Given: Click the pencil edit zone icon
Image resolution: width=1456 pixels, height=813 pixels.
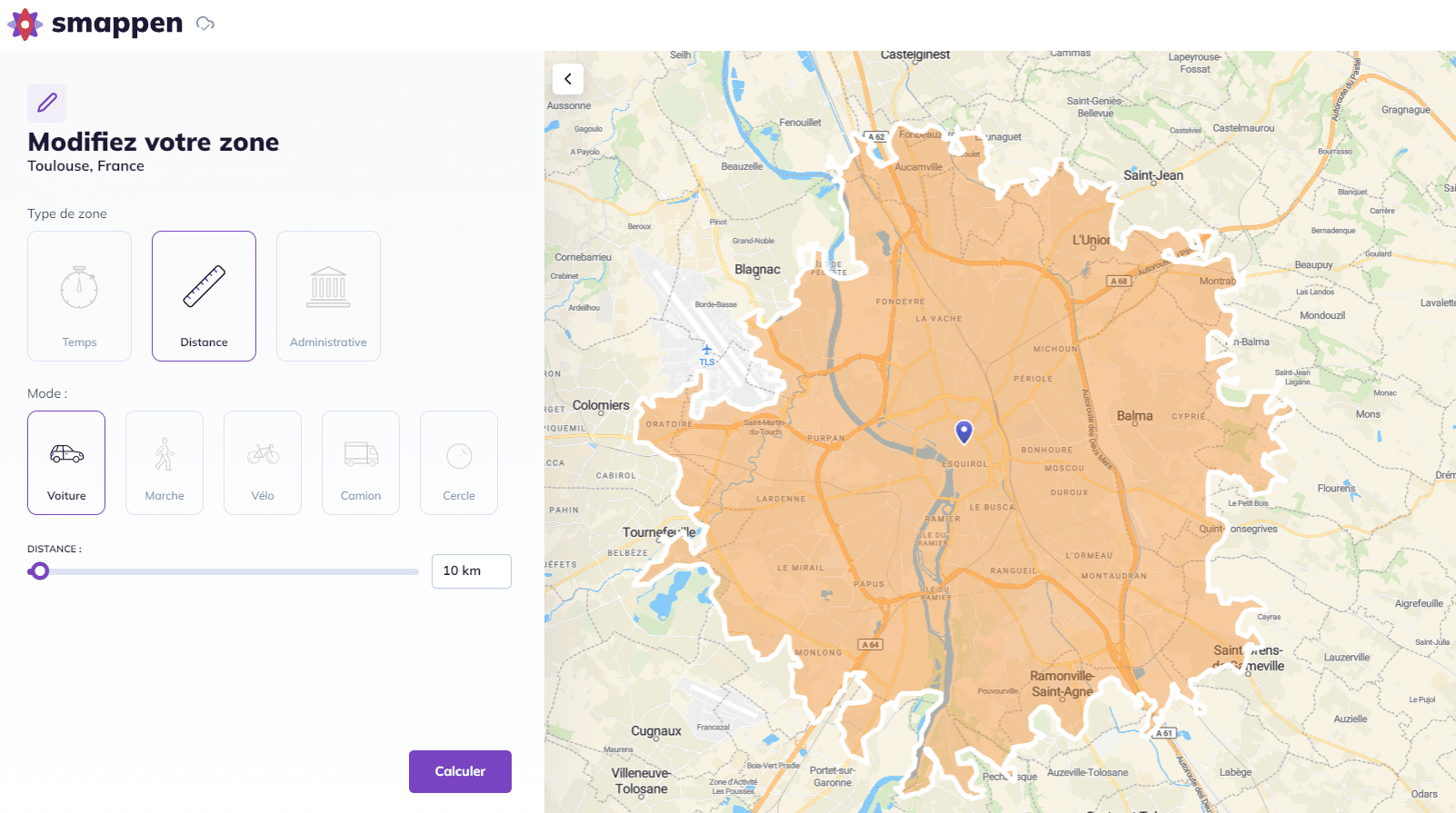Looking at the screenshot, I should [x=47, y=104].
